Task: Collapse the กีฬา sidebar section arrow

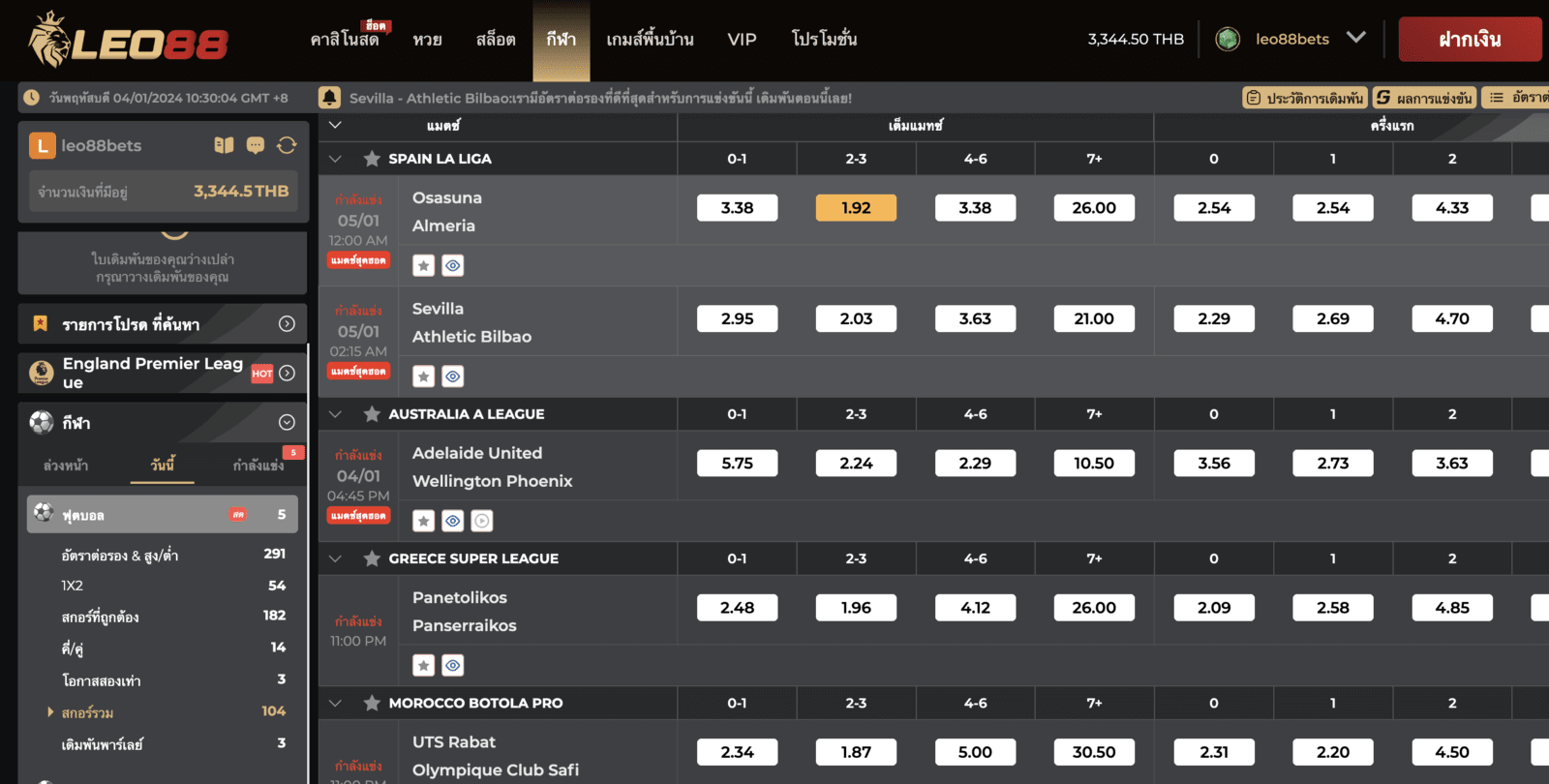Action: (x=287, y=422)
